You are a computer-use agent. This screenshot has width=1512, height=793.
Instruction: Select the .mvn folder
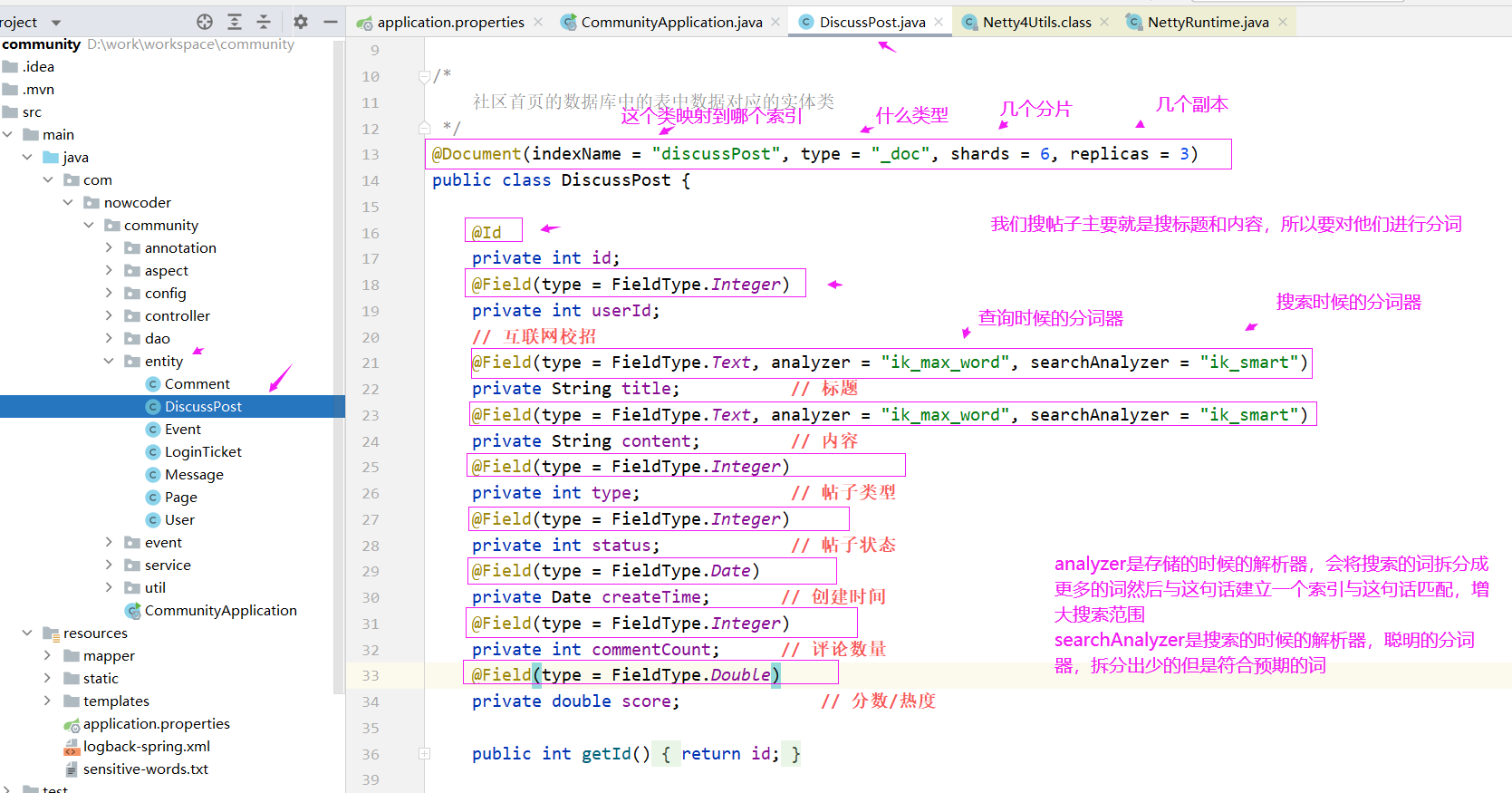(28, 89)
